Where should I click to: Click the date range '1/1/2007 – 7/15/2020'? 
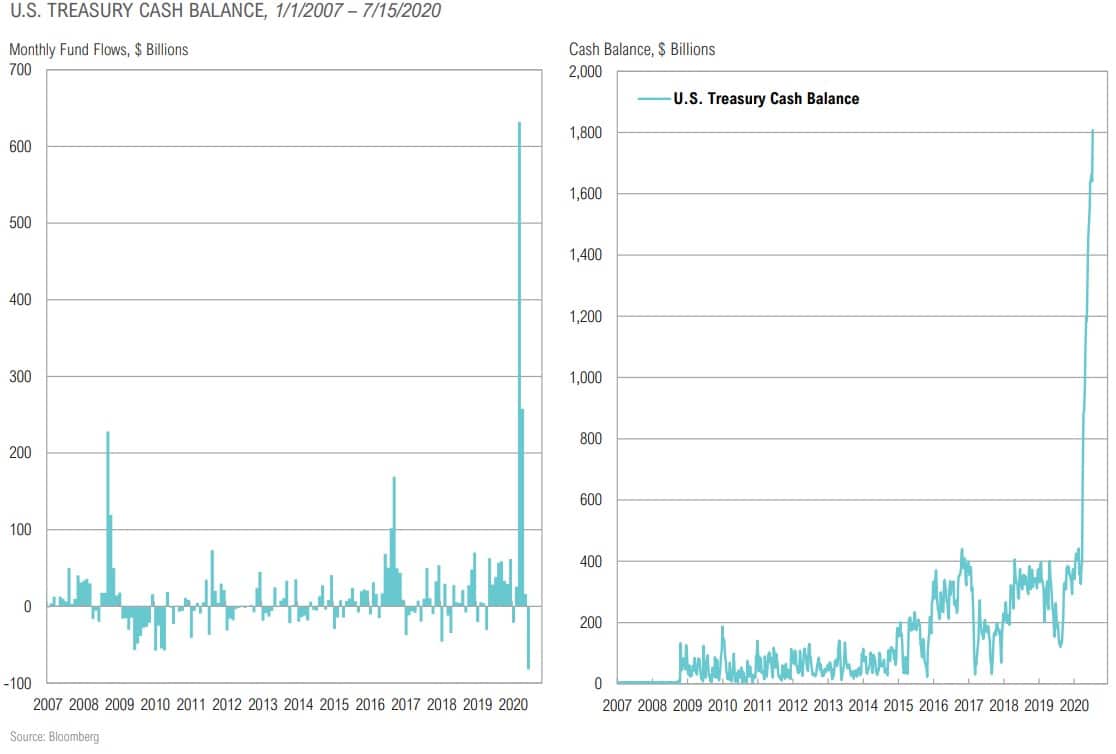(x=358, y=11)
